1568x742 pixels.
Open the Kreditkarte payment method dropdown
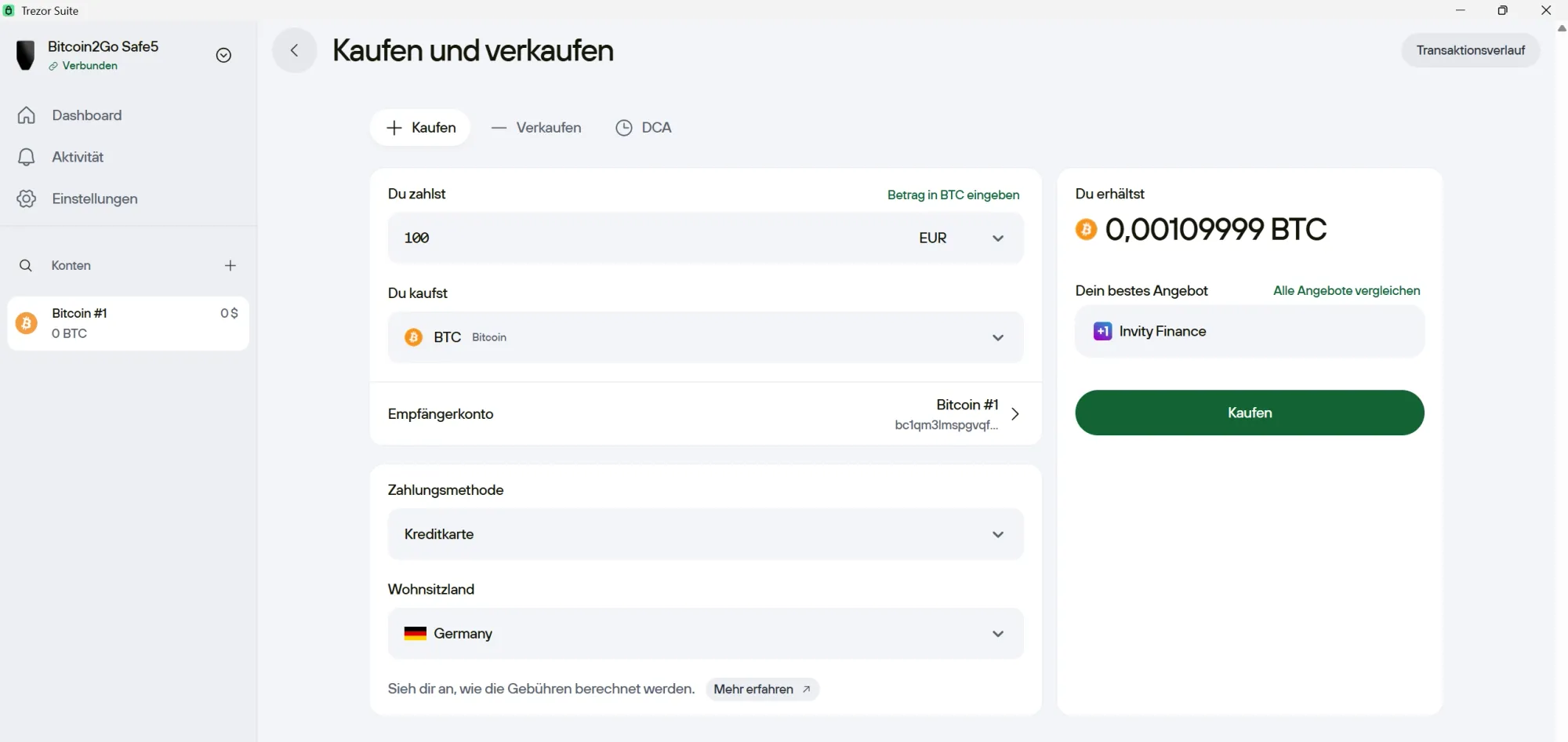998,534
